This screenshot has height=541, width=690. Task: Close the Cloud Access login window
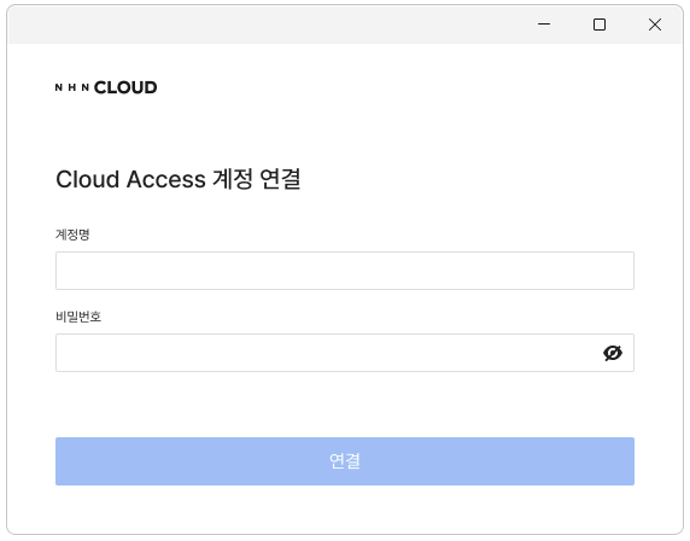[655, 24]
